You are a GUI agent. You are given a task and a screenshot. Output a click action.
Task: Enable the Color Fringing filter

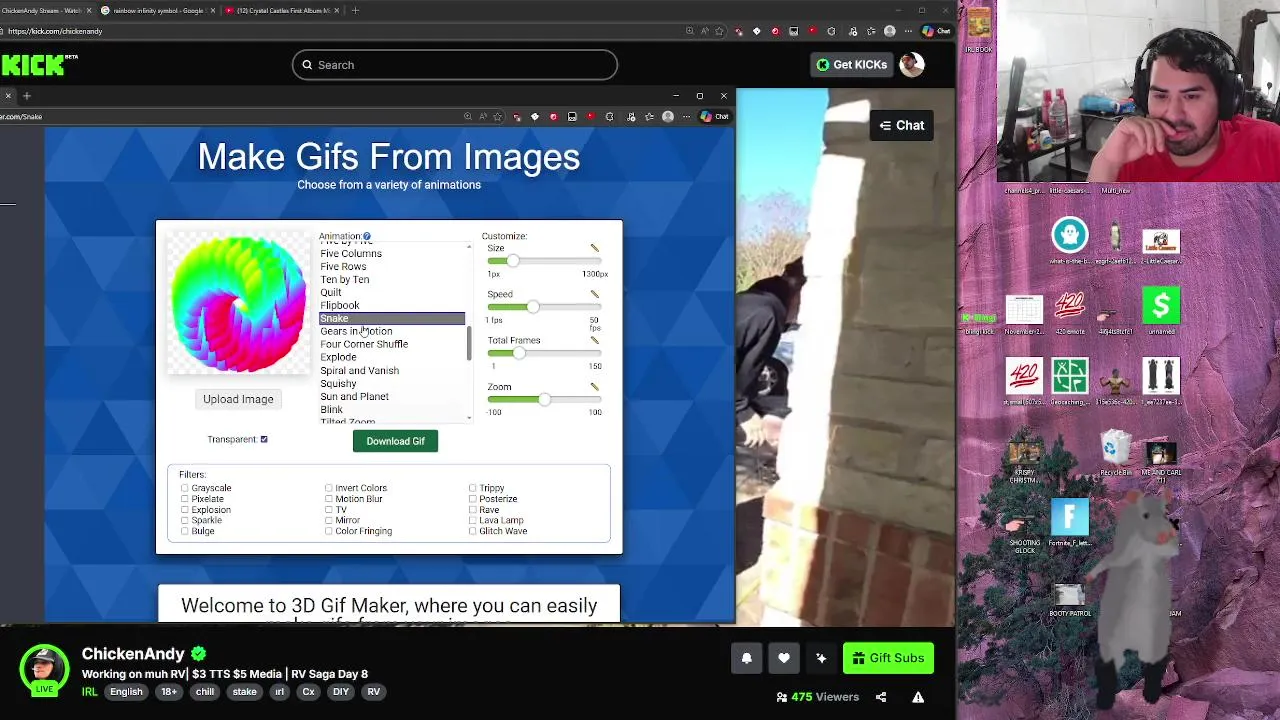pyautogui.click(x=329, y=531)
